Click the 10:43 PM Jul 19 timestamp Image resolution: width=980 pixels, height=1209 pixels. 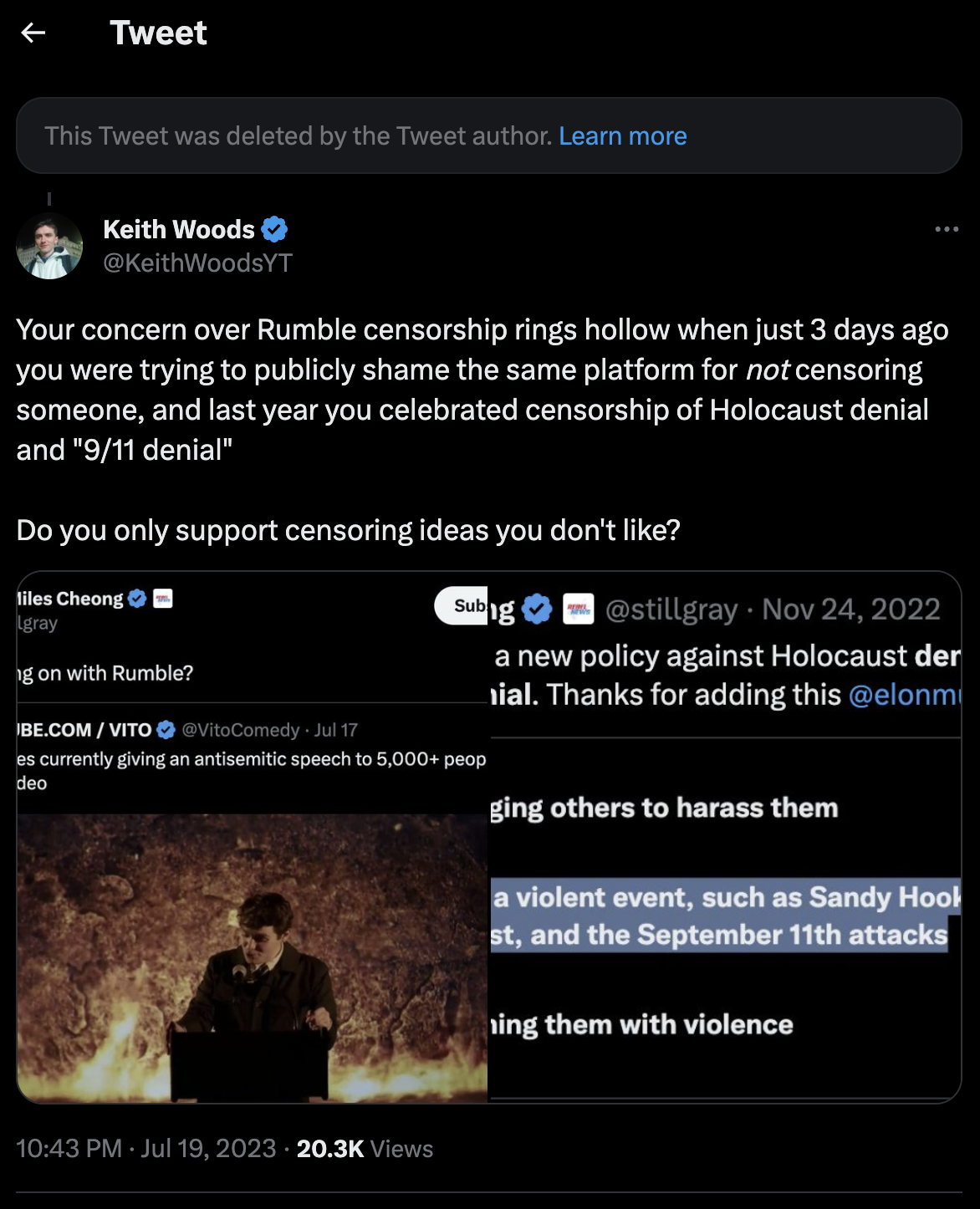click(x=145, y=1149)
